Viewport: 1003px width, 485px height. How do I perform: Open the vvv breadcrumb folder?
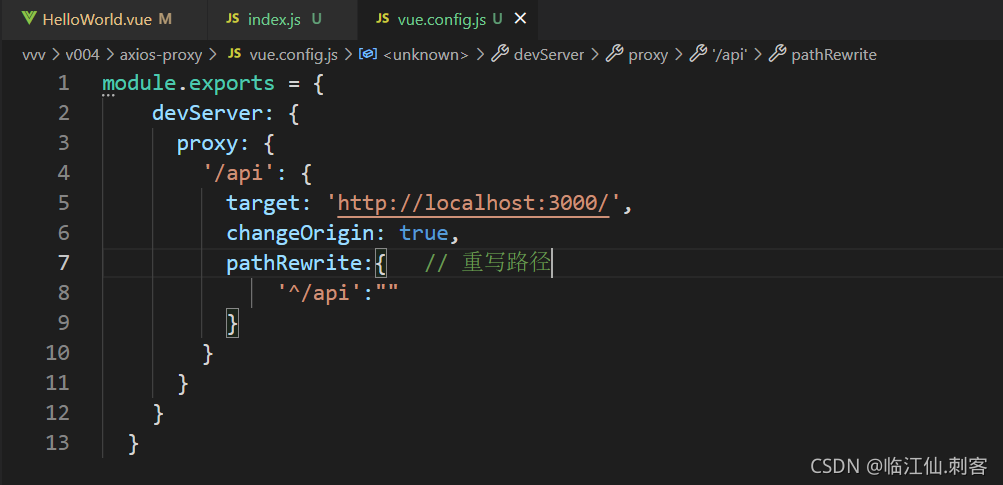34,55
